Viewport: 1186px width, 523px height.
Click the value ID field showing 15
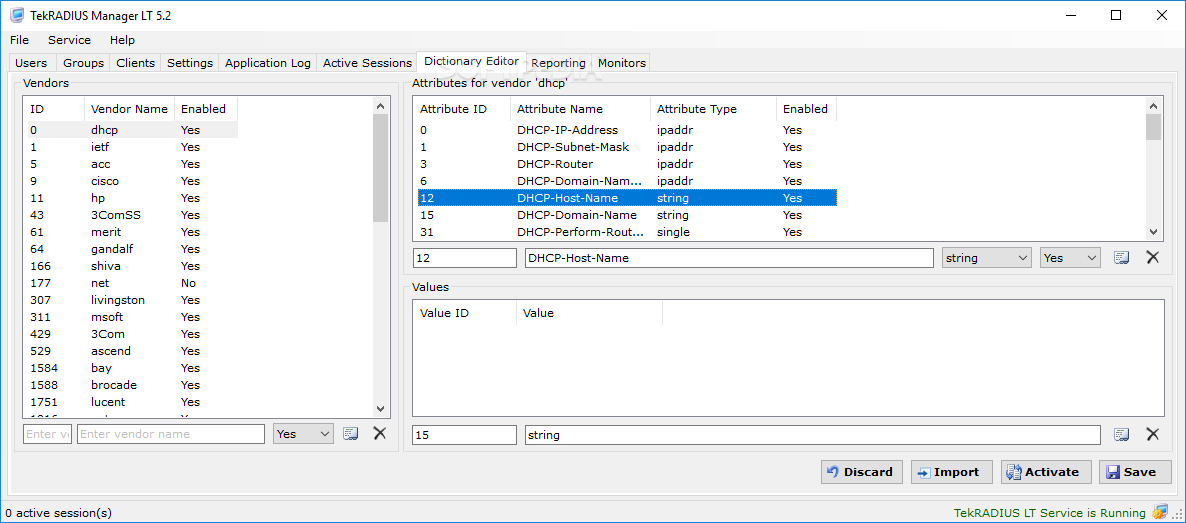464,435
